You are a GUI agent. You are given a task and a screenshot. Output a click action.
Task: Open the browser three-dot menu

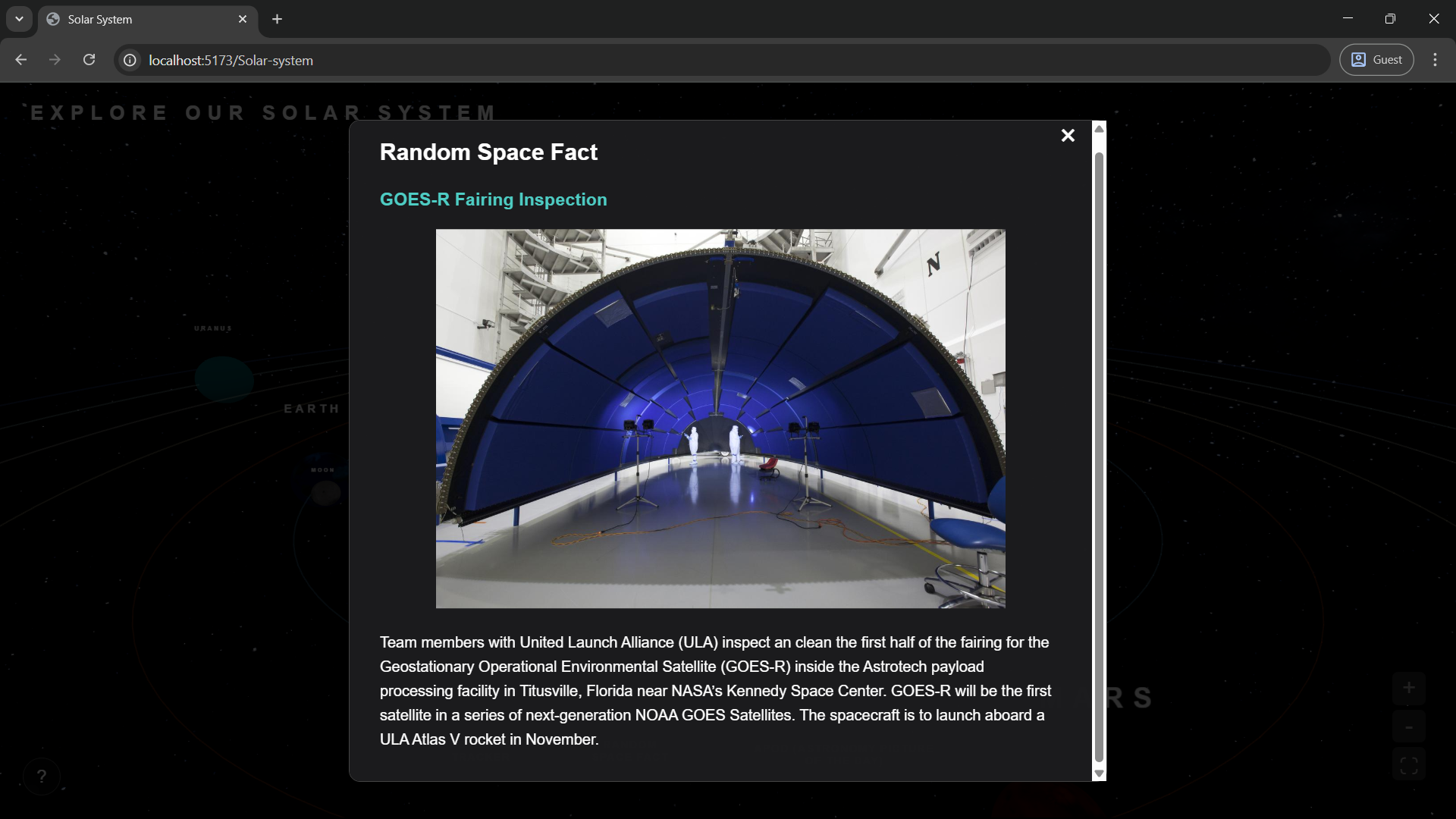[1435, 60]
